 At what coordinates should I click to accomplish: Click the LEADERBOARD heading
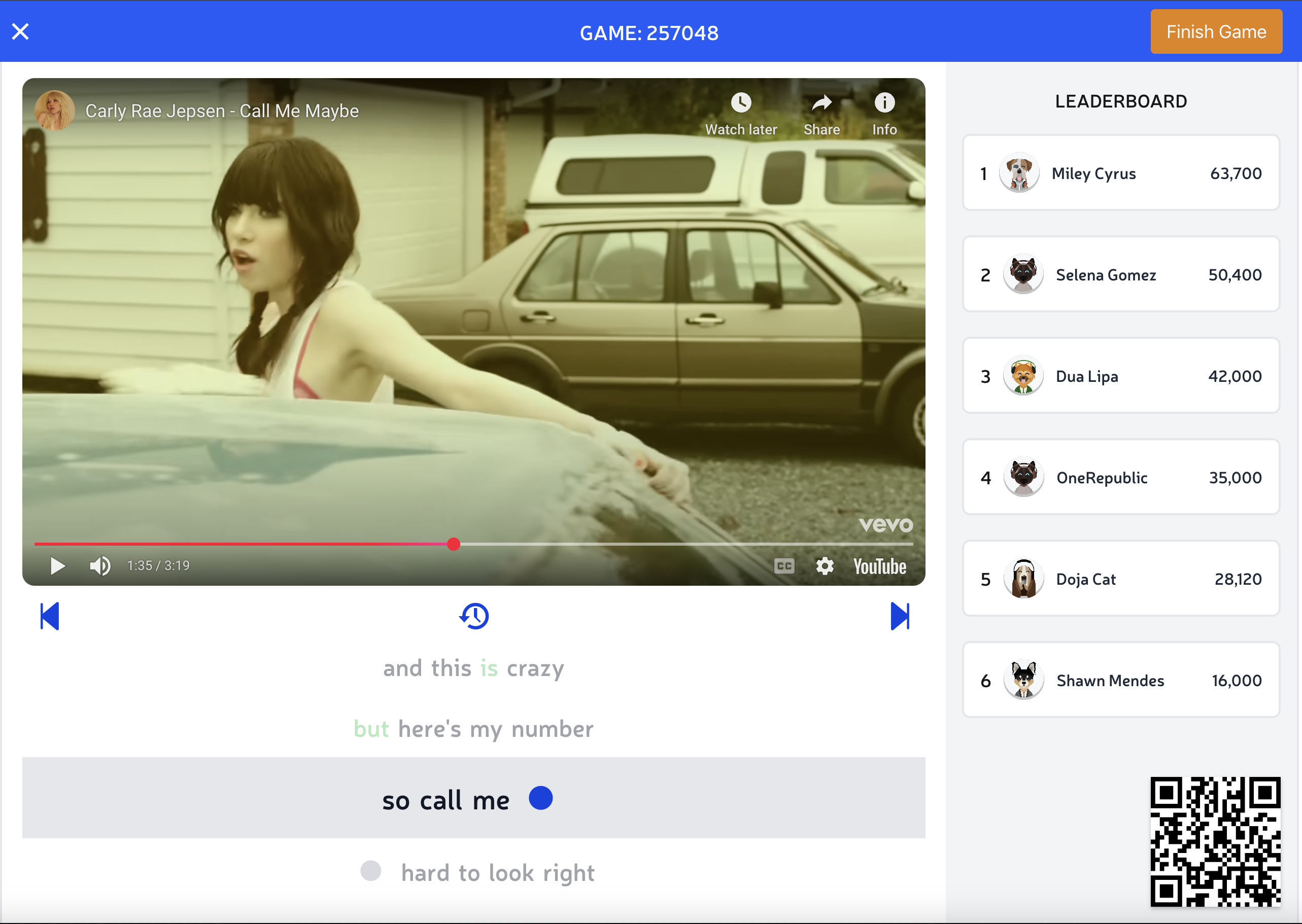click(x=1121, y=101)
